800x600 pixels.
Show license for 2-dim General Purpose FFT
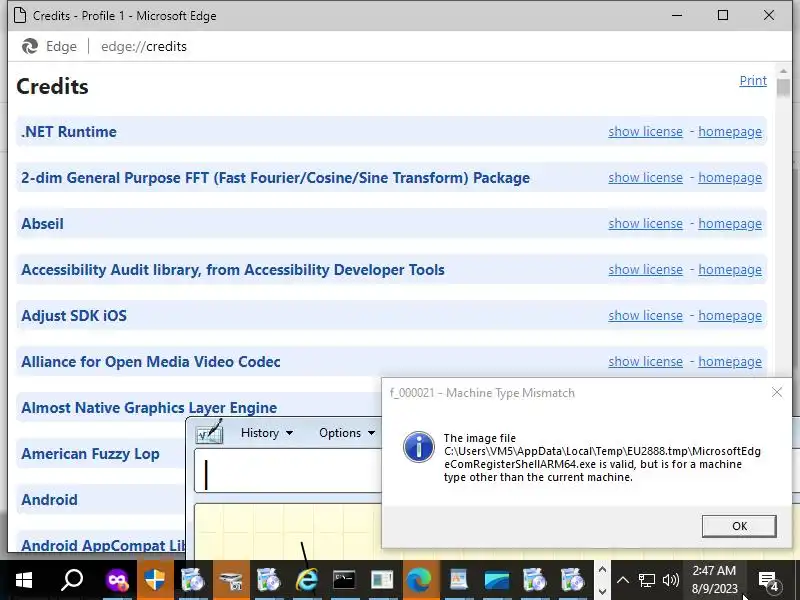(x=645, y=178)
